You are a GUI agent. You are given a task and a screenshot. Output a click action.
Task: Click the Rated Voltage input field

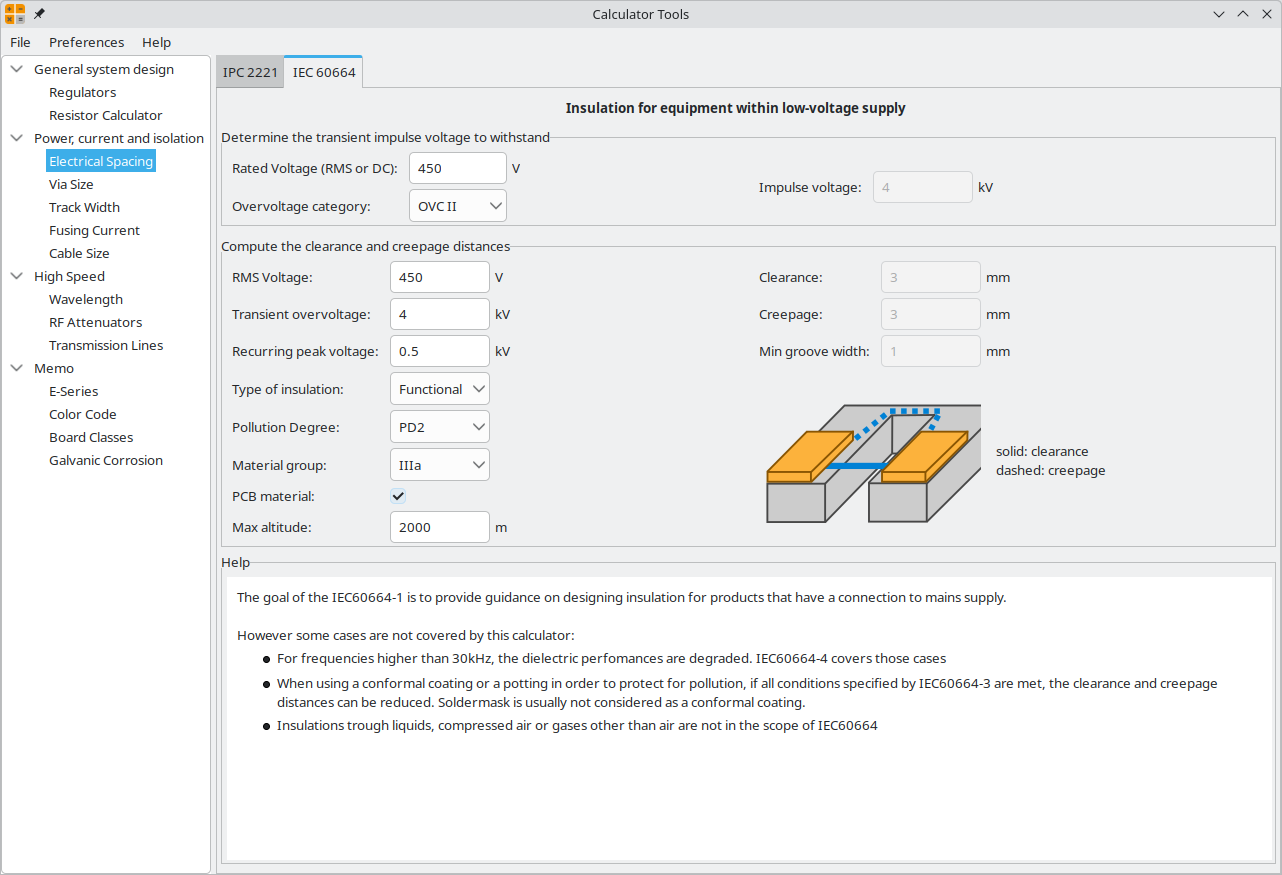458,168
